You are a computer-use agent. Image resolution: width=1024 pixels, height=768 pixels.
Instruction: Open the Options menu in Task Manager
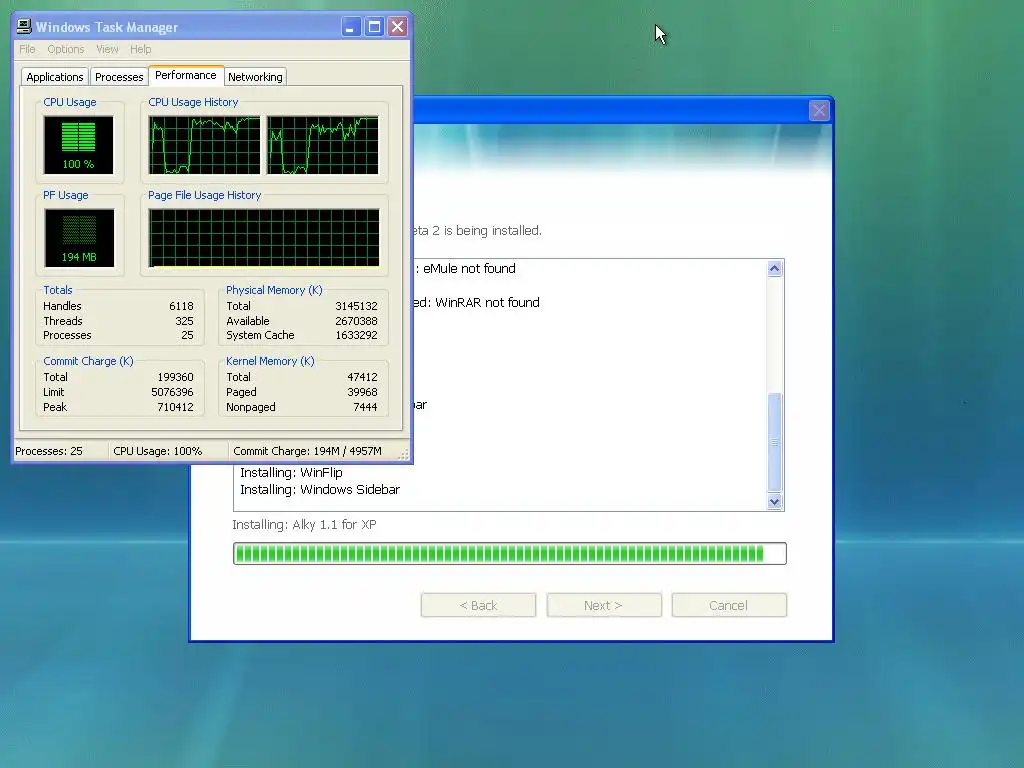[x=65, y=49]
